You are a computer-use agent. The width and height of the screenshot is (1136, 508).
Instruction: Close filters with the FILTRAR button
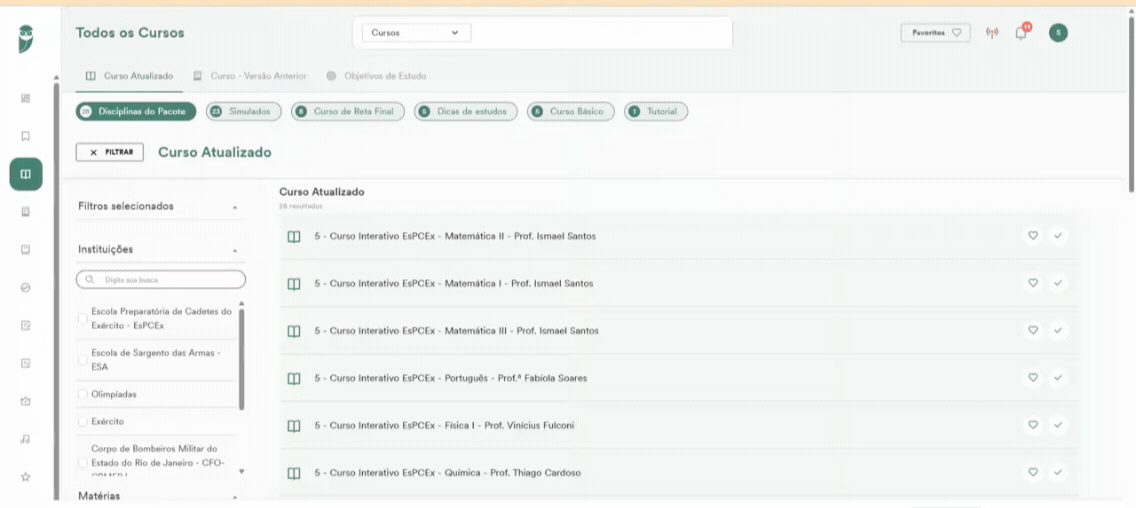coord(109,152)
